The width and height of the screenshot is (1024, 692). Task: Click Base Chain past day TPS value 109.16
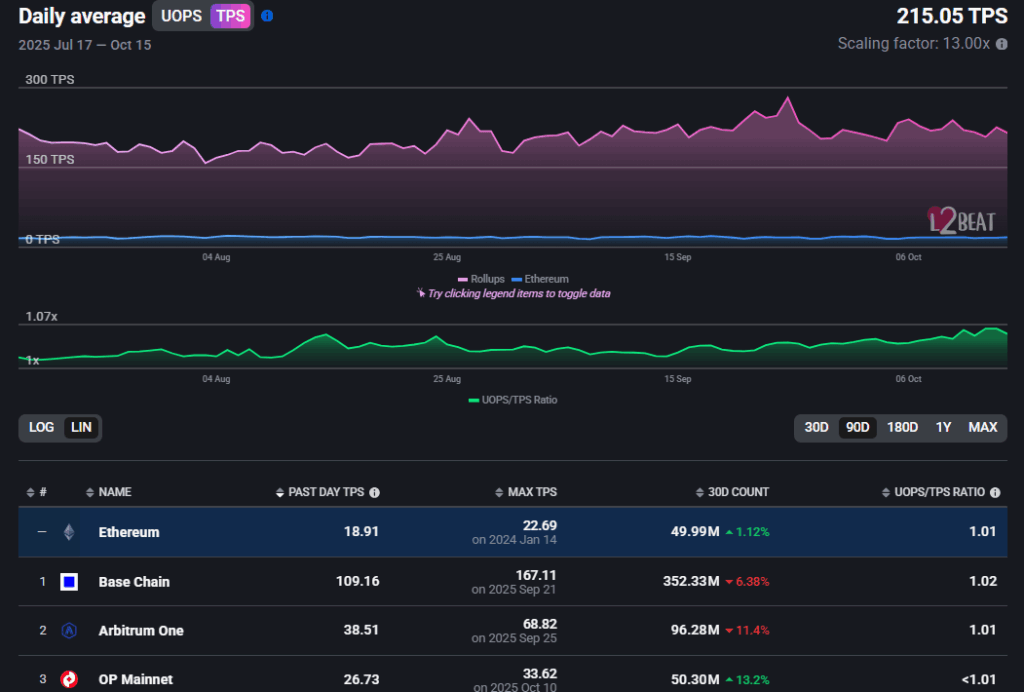click(357, 581)
